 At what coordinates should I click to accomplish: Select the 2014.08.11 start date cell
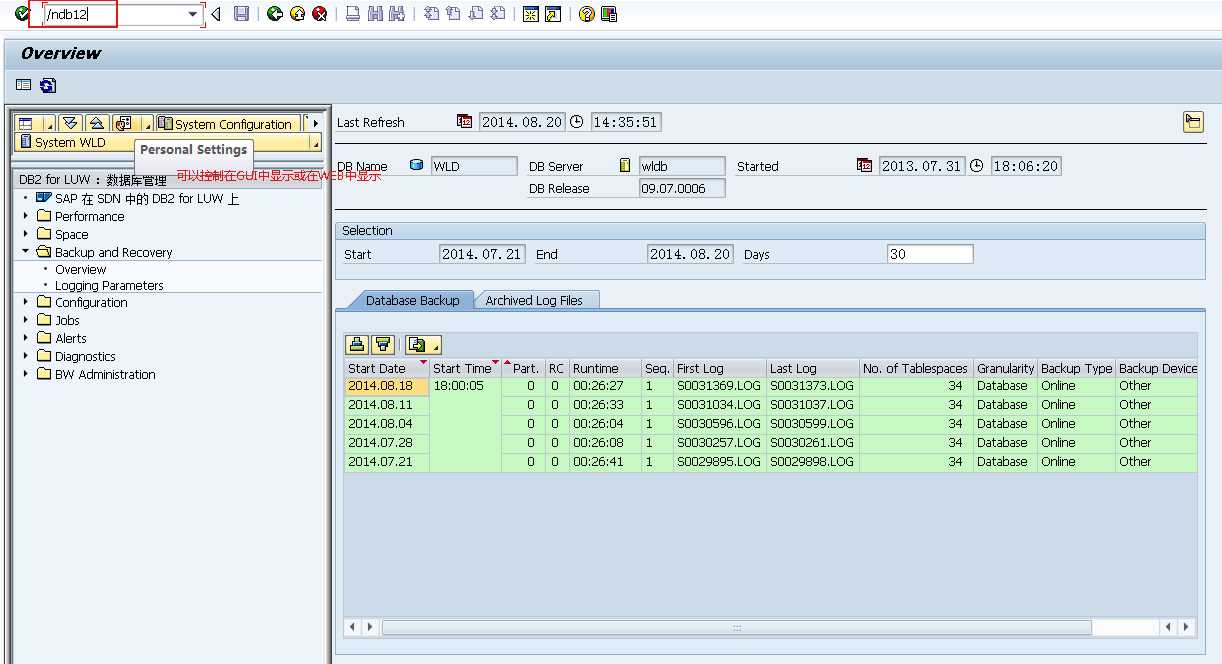(387, 405)
